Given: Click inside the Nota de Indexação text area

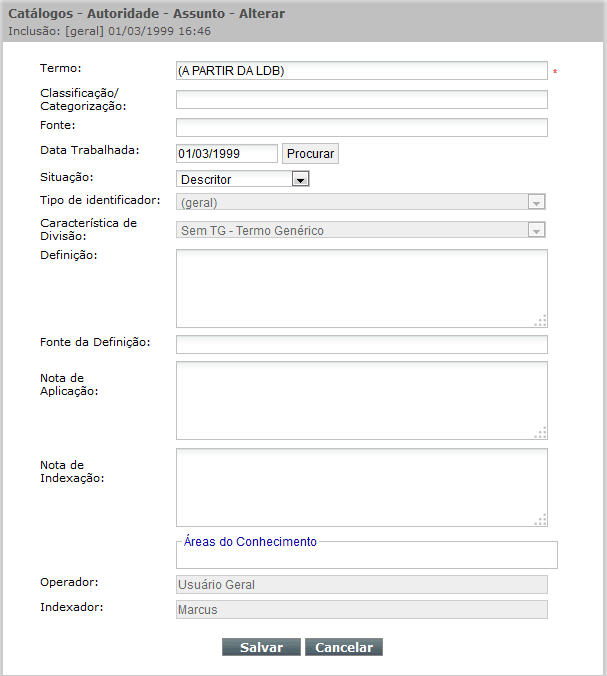Looking at the screenshot, I should pos(362,488).
